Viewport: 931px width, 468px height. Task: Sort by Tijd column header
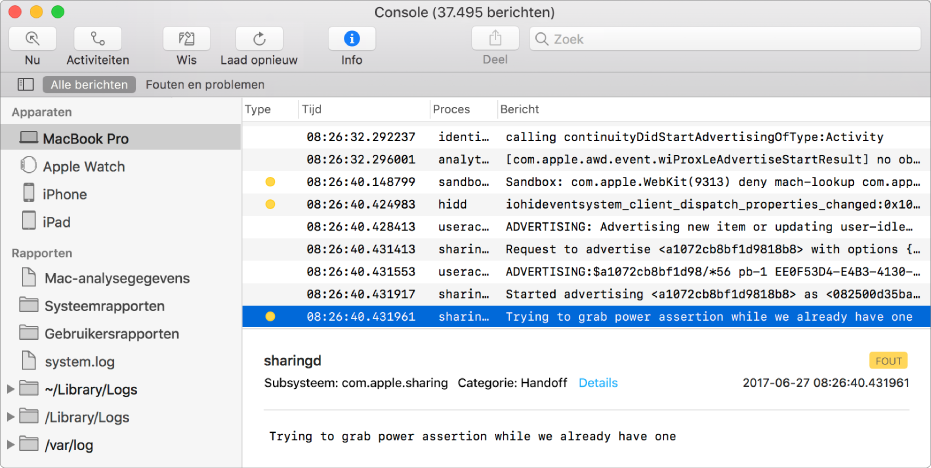tap(312, 109)
